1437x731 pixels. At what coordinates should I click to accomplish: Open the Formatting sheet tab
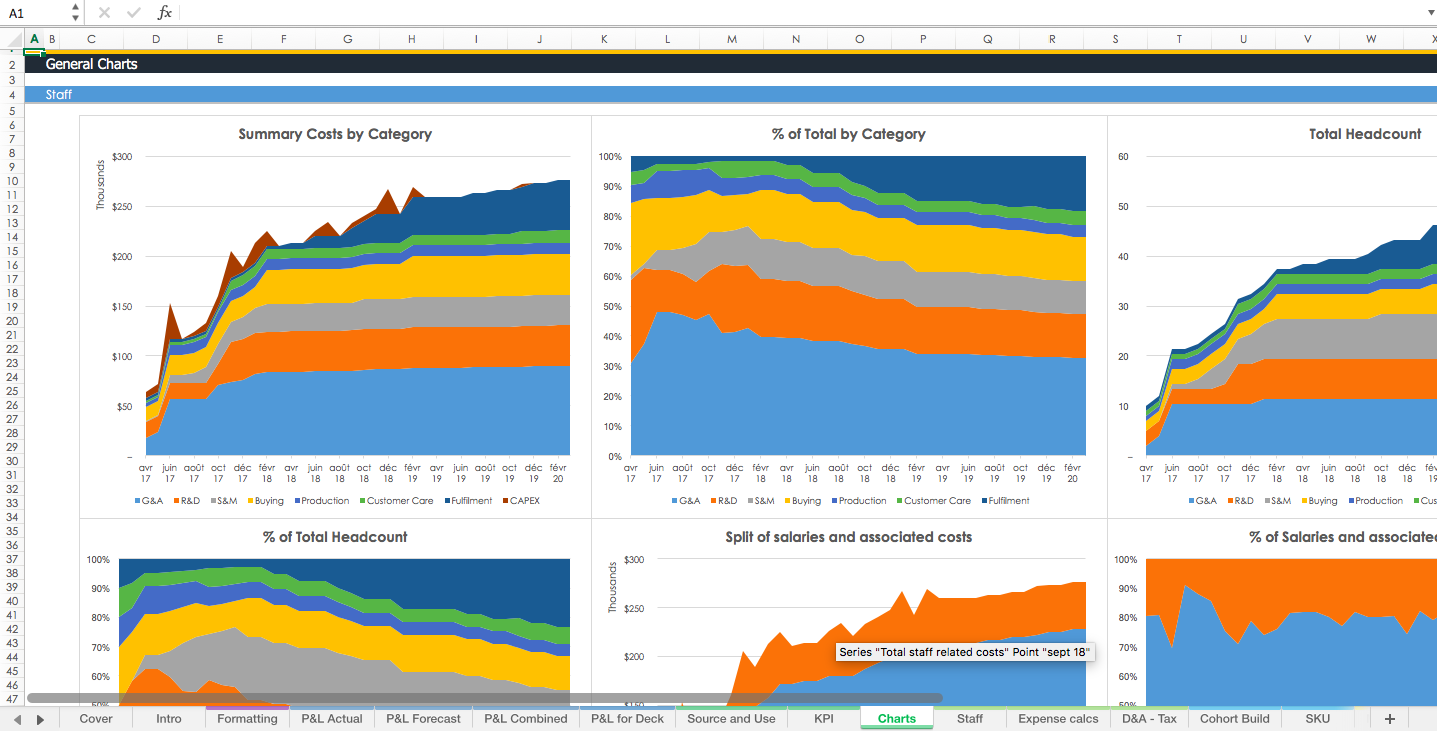click(247, 718)
